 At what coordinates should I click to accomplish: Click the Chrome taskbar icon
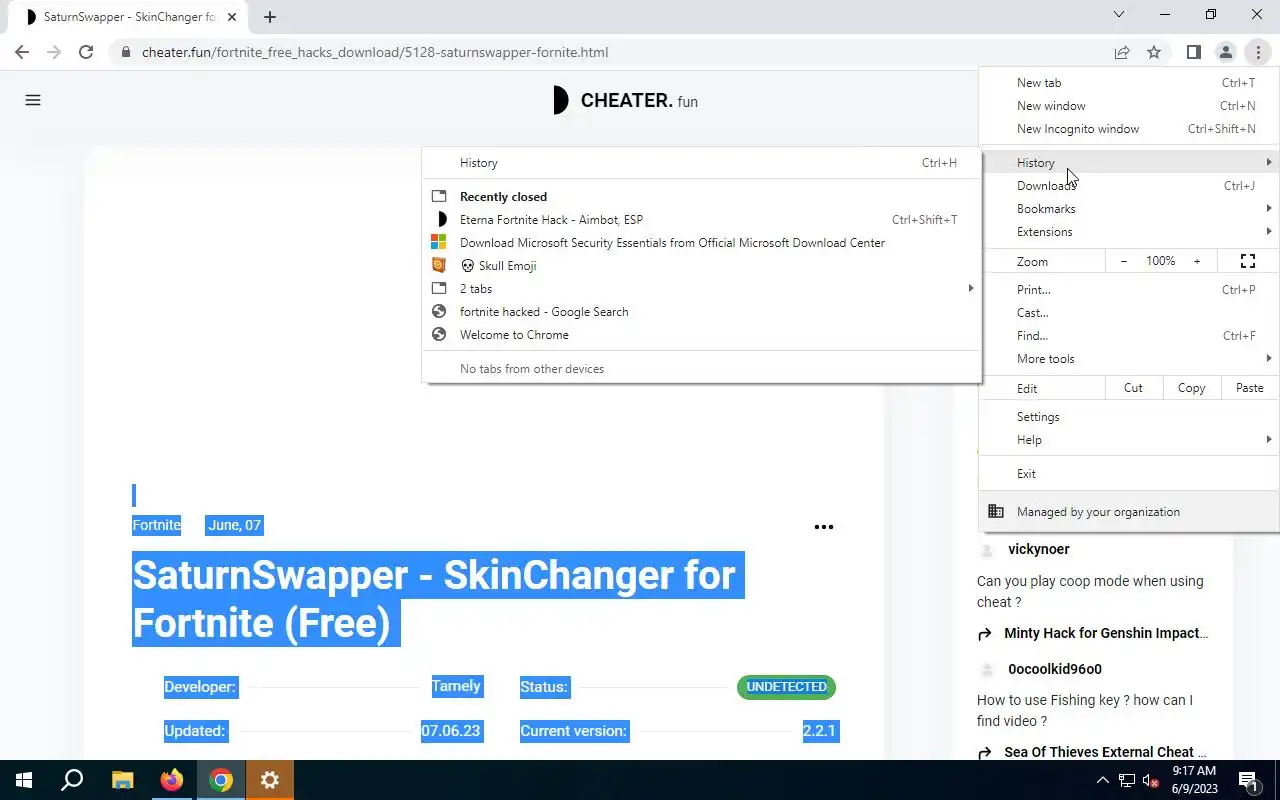coord(221,780)
